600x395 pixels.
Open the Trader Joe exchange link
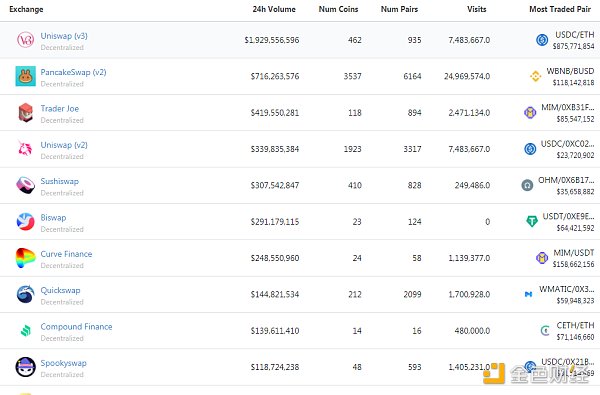click(60, 109)
